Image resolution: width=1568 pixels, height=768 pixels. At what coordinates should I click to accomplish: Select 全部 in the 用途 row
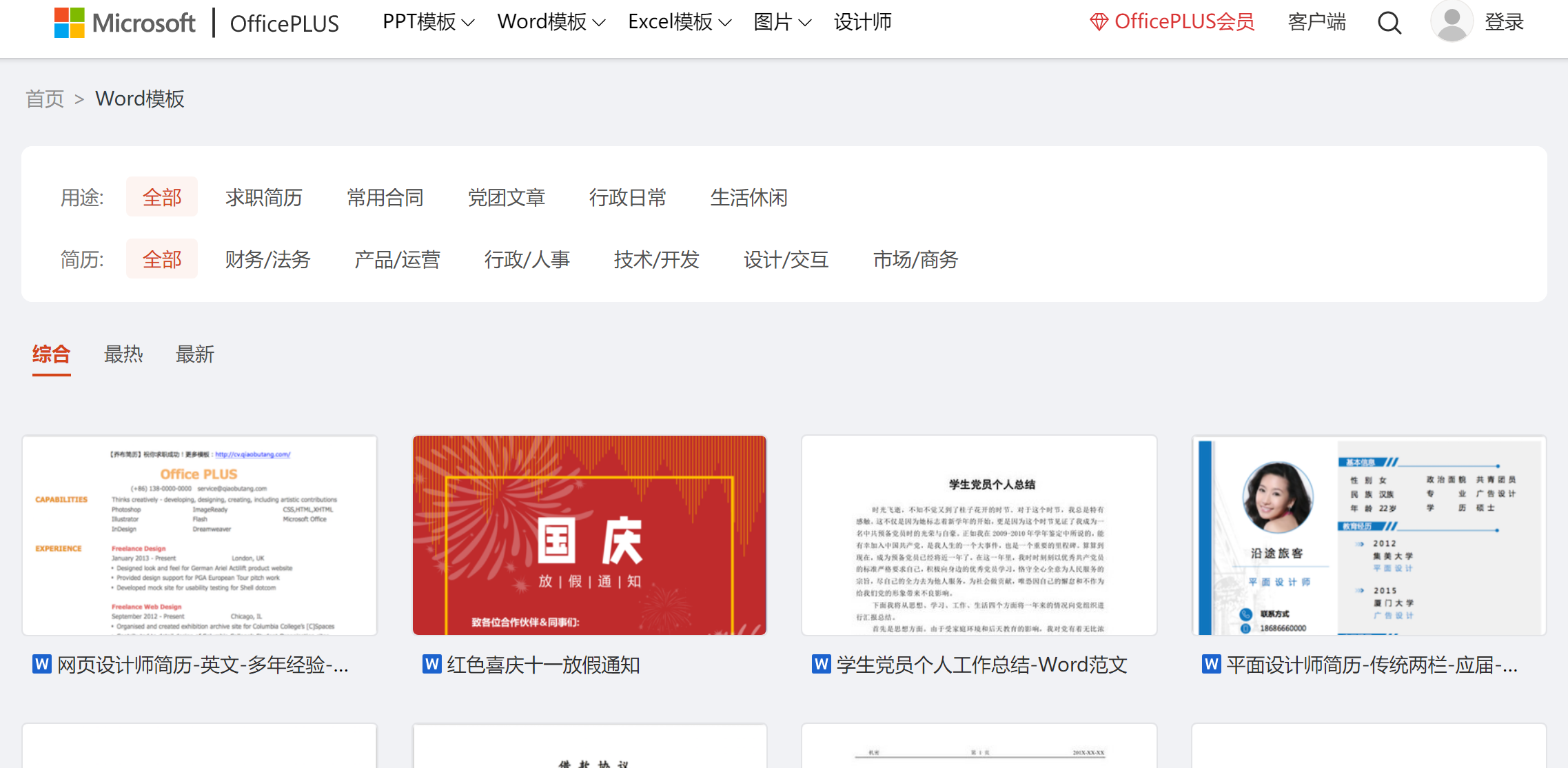162,198
